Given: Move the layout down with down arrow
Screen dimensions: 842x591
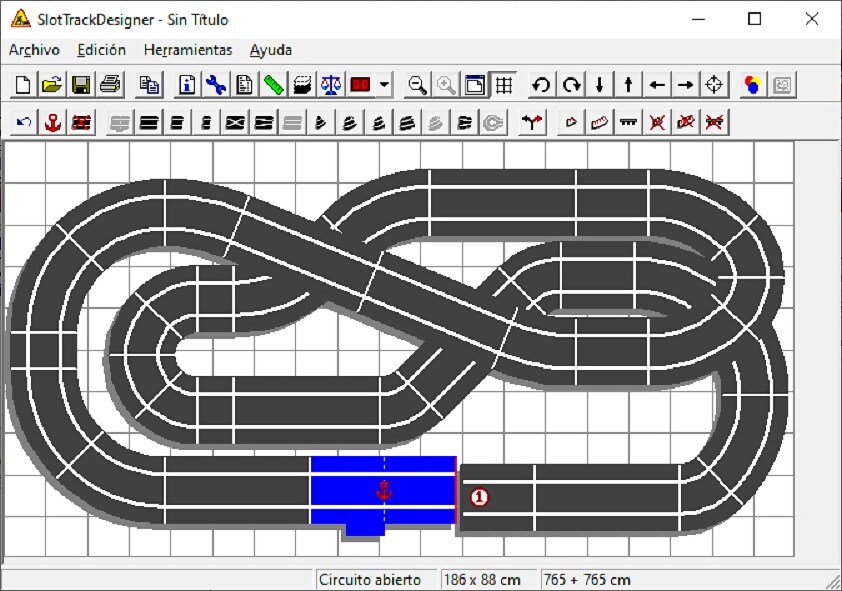Looking at the screenshot, I should coord(600,85).
